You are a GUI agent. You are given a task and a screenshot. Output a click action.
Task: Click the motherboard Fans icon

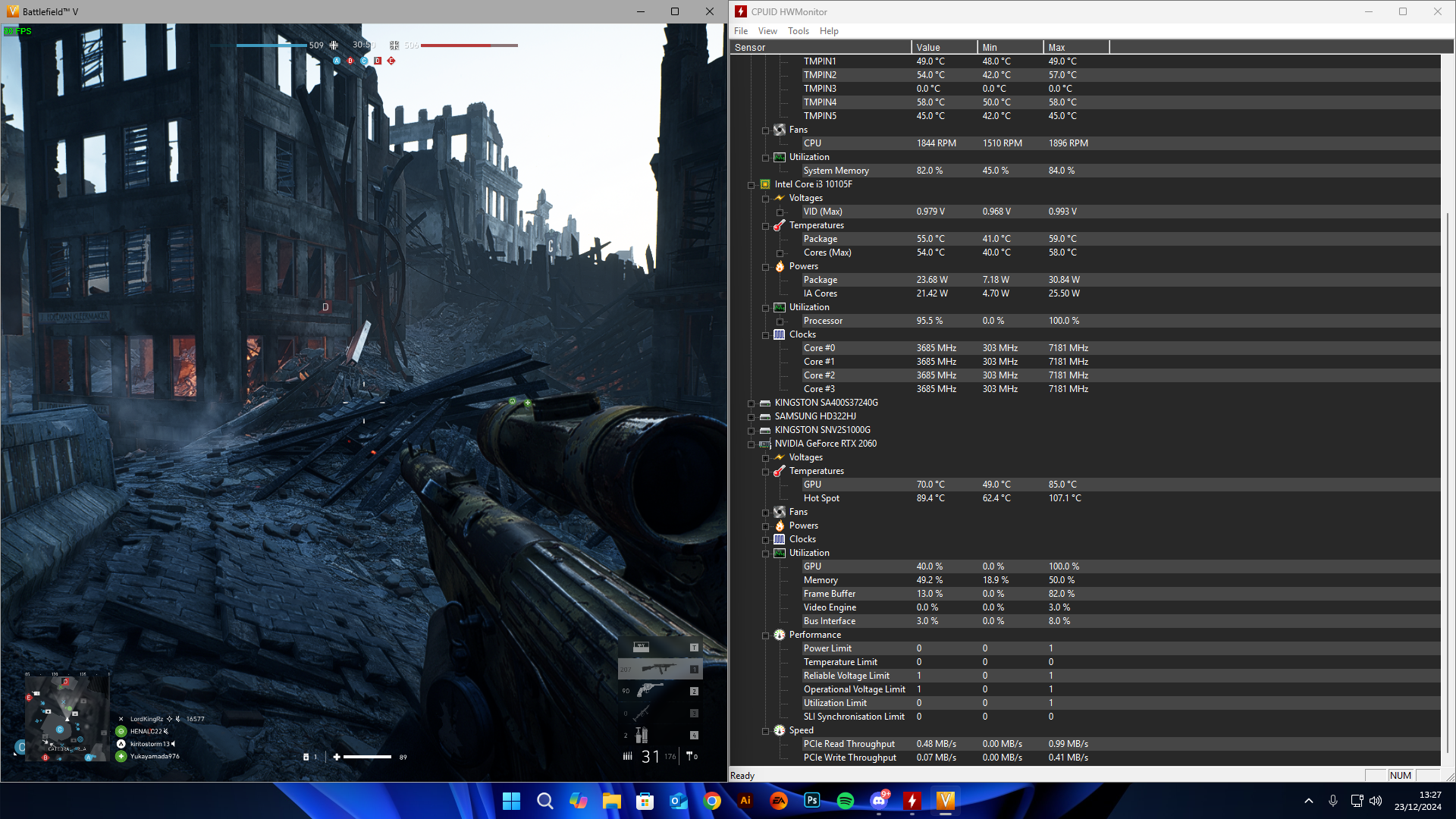coord(780,130)
